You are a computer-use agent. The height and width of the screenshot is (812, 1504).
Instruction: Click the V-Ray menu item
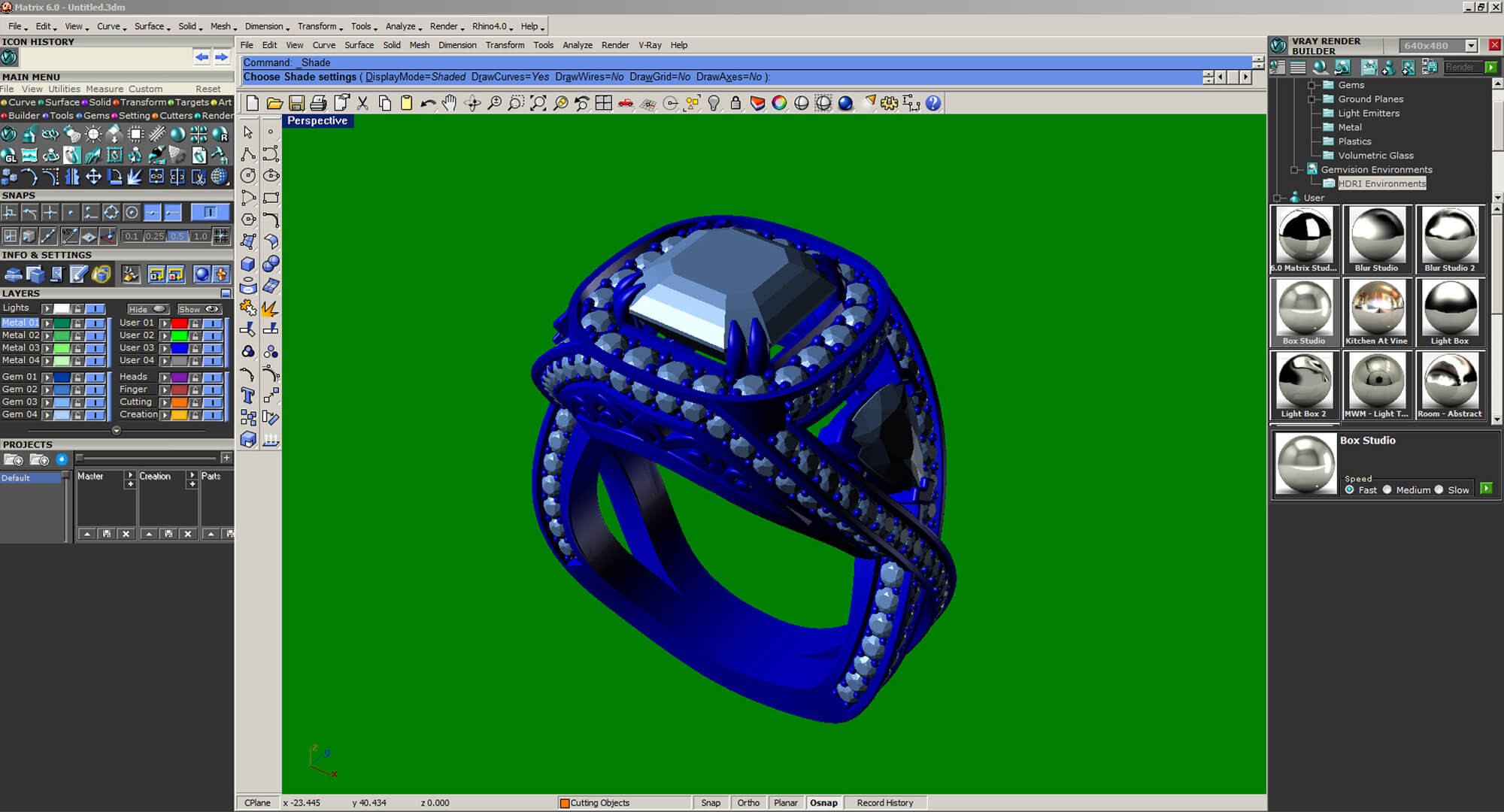650,45
